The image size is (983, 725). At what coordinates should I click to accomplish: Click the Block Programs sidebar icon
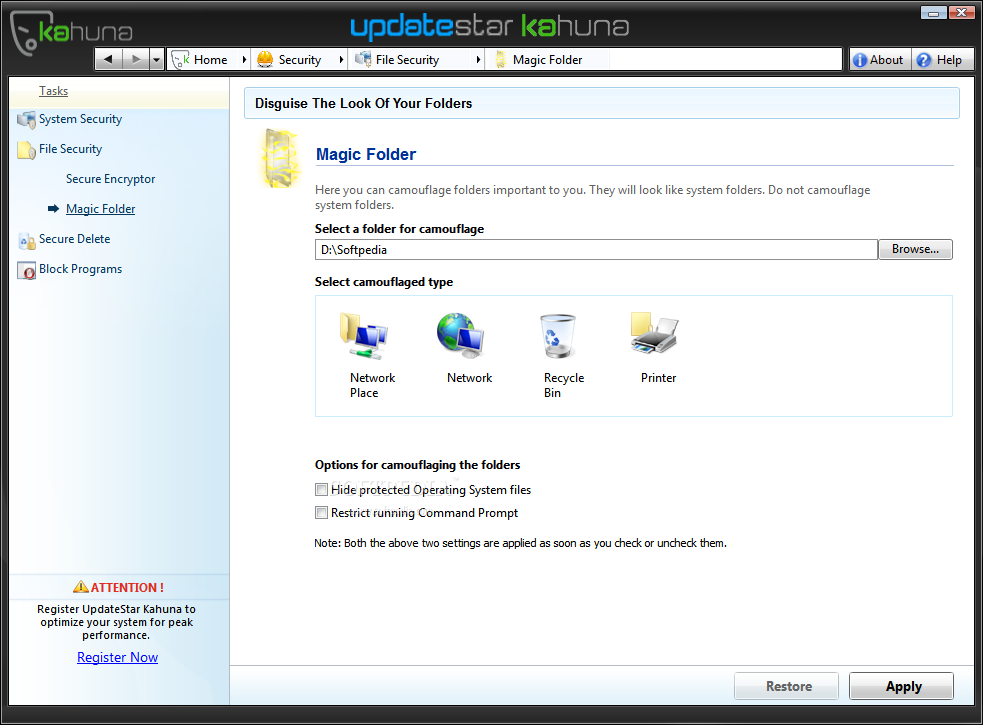click(x=26, y=270)
